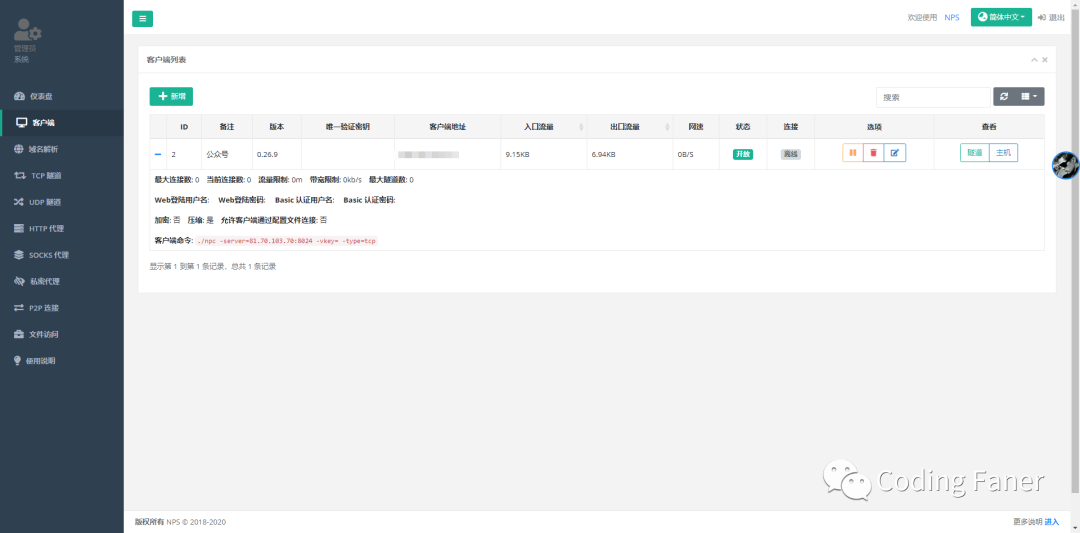1080x533 pixels.
Task: Select 客户端 in the sidebar
Action: click(62, 123)
